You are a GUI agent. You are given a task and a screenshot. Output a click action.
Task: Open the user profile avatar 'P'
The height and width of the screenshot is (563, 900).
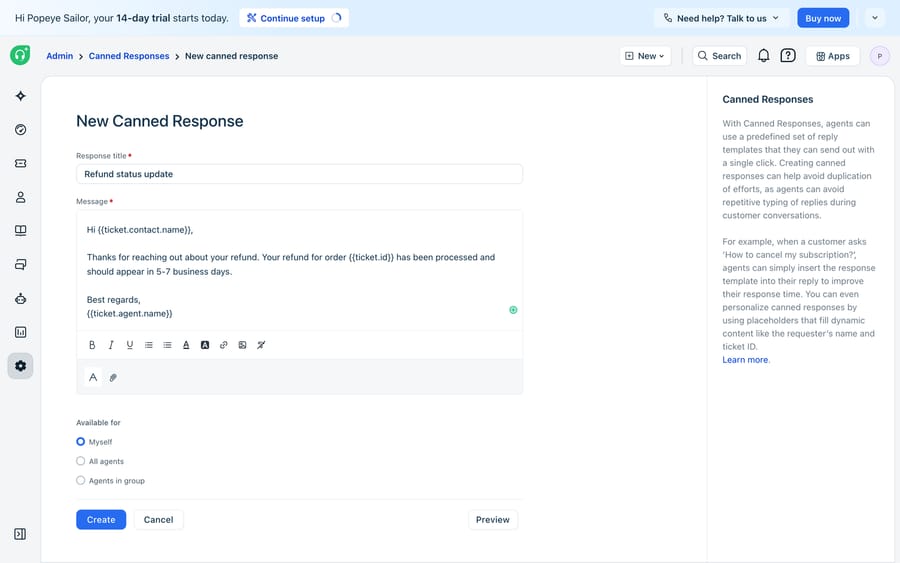879,56
